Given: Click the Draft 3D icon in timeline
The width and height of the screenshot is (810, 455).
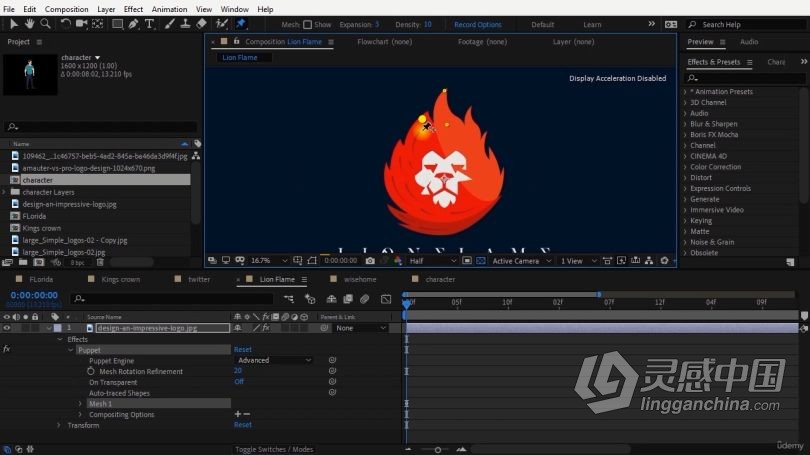Looking at the screenshot, I should pos(310,299).
